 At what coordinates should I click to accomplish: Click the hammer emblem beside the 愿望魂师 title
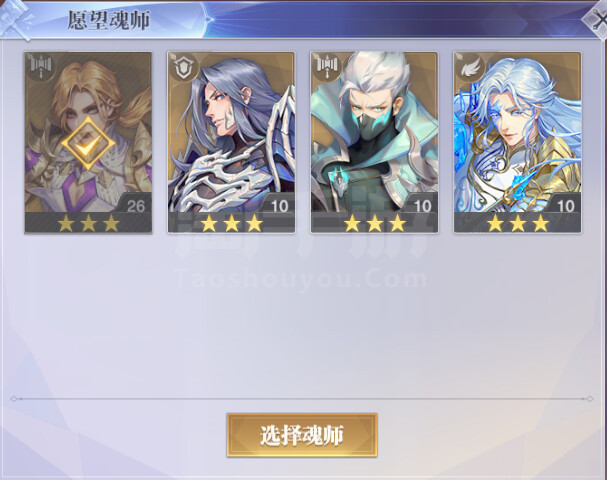[x=15, y=19]
